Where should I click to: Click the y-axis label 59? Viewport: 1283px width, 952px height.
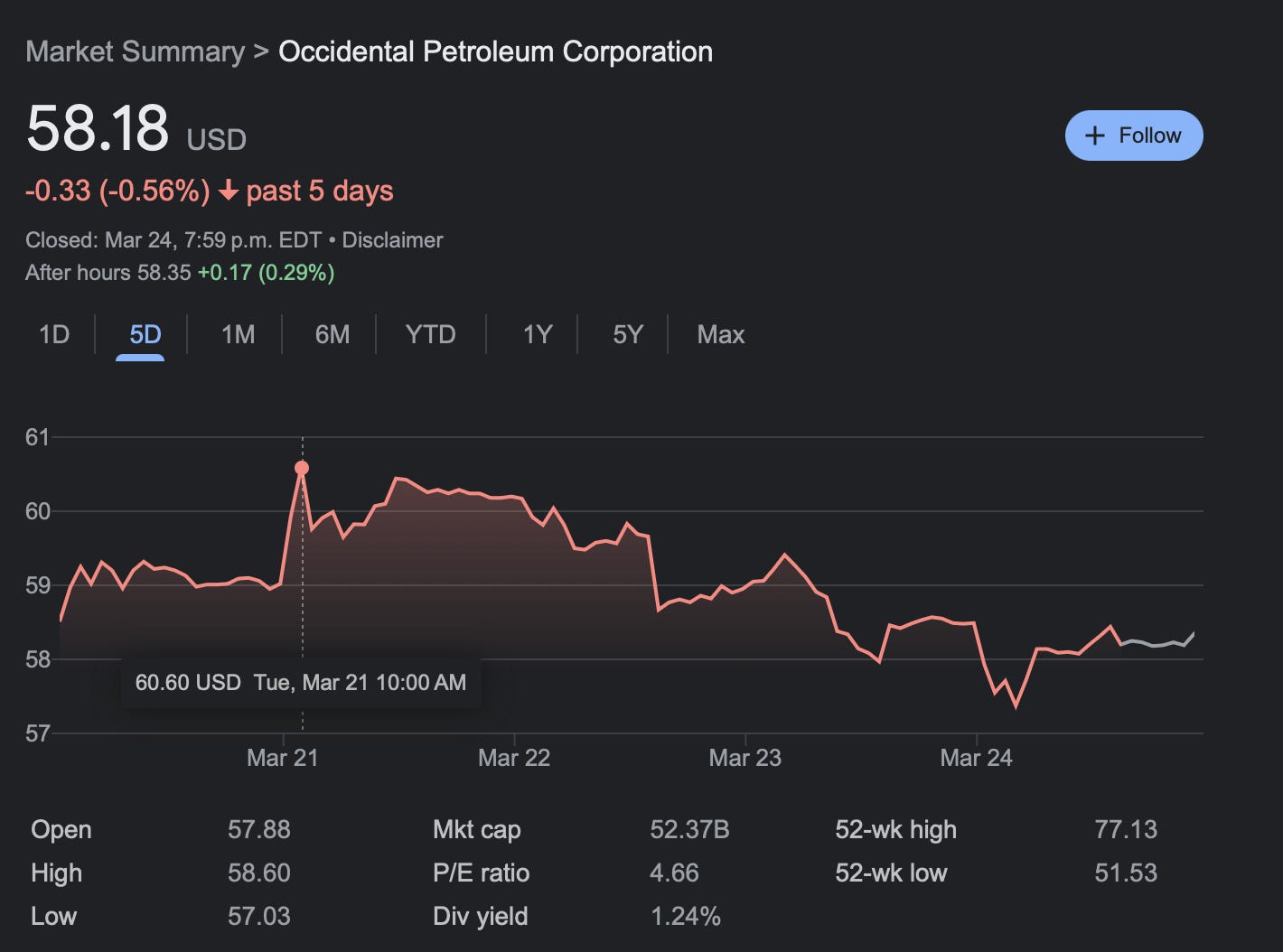(x=37, y=585)
